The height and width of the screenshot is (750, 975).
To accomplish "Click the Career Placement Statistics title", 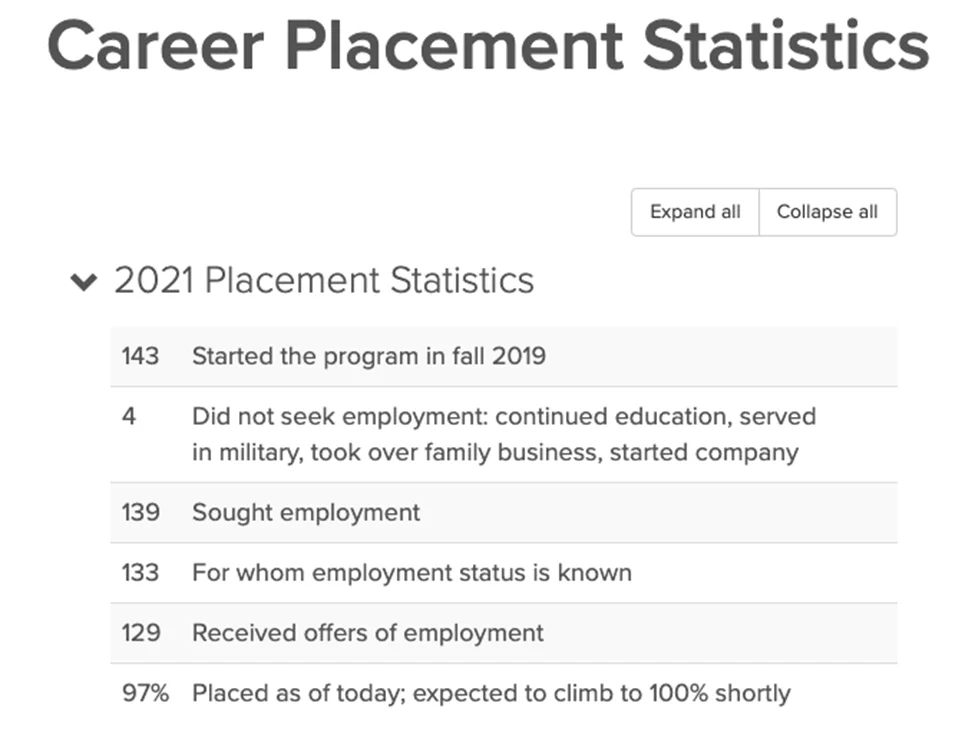I will 488,45.
